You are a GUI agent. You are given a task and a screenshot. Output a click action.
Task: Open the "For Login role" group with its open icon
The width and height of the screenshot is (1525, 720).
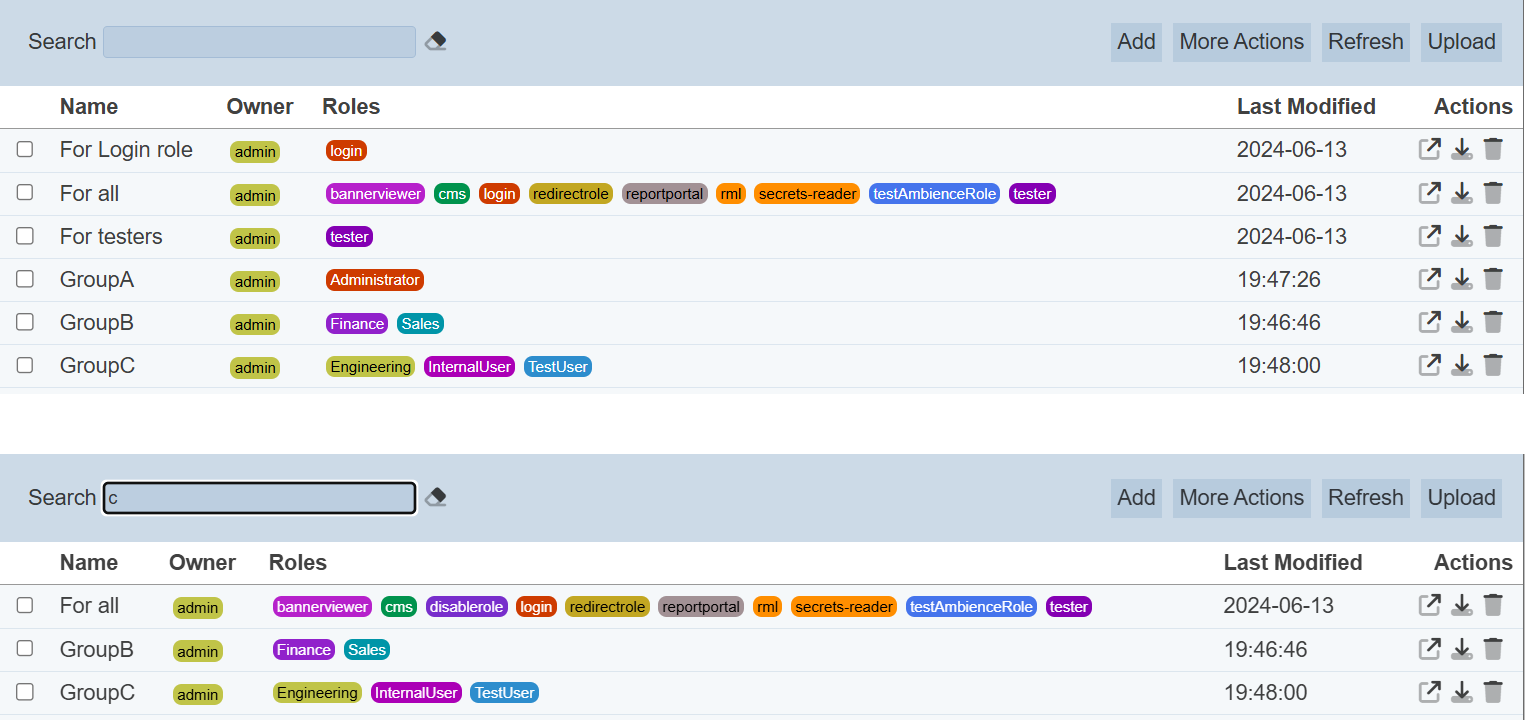1430,149
